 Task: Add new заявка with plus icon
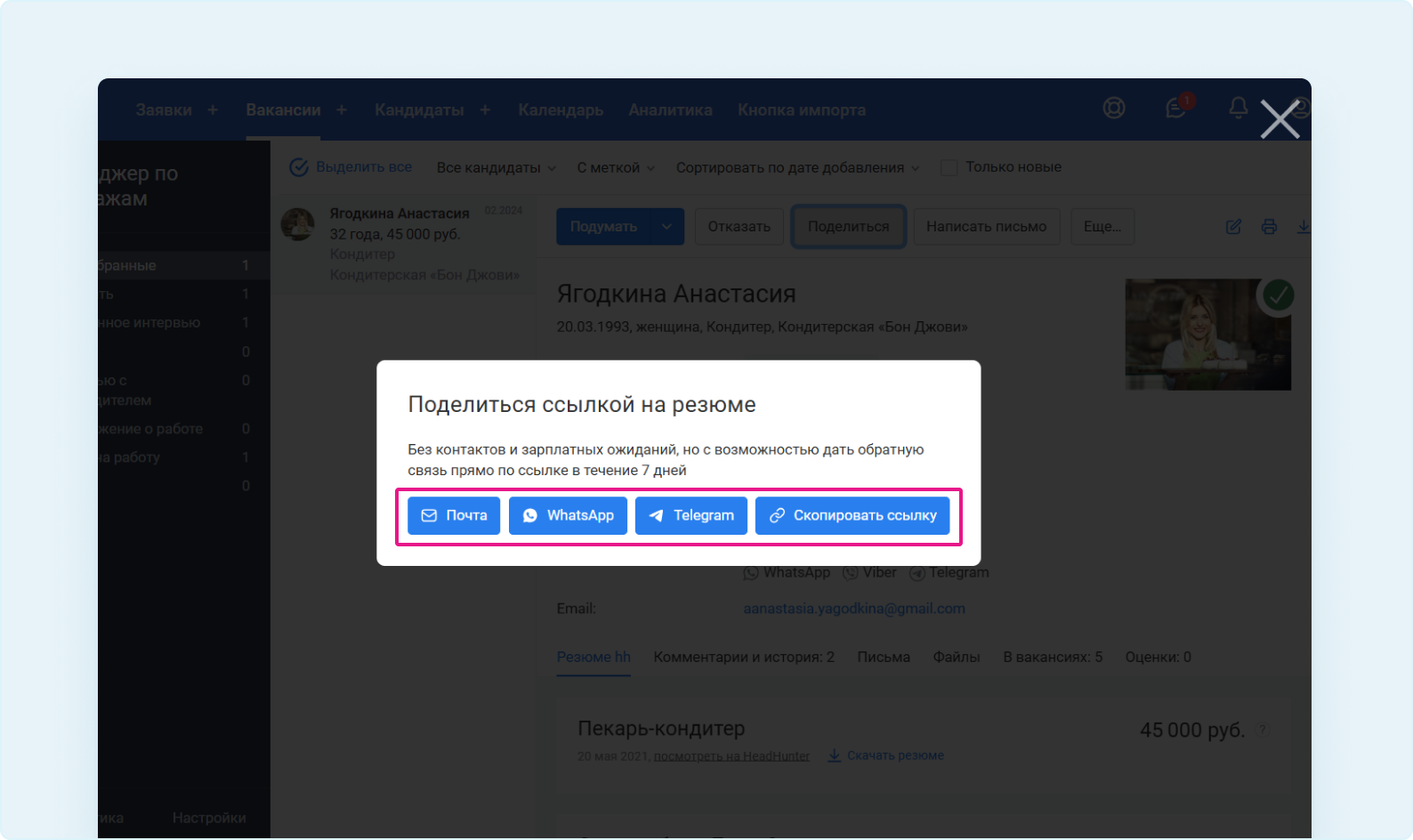click(213, 109)
